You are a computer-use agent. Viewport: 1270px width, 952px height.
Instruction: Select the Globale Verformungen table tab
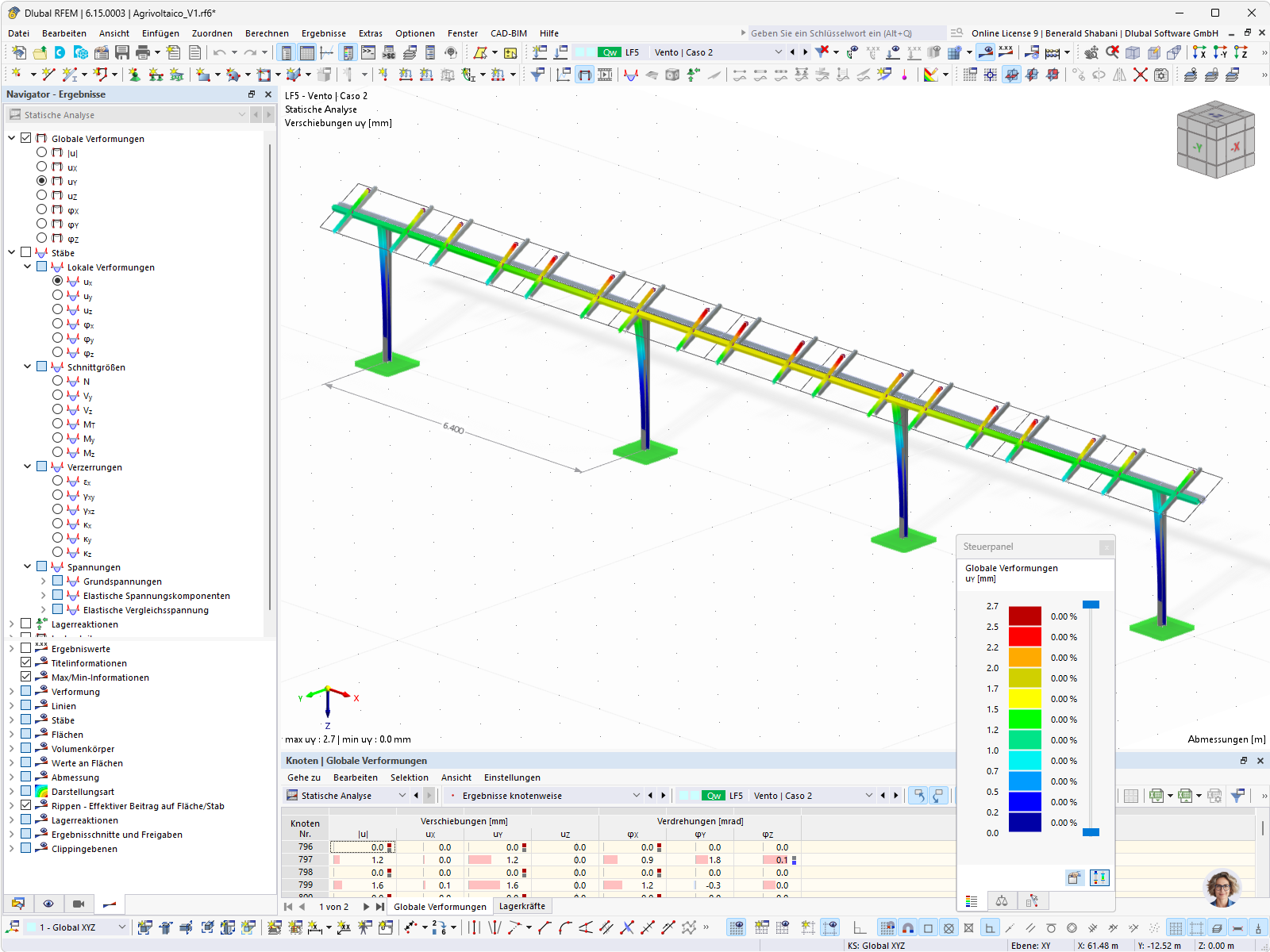(x=440, y=907)
